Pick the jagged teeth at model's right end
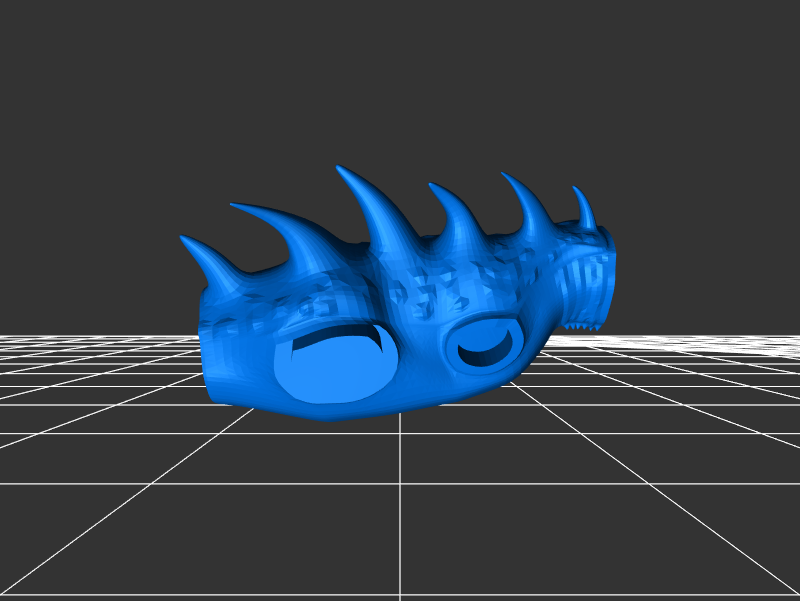Viewport: 800px width, 601px height. click(x=581, y=323)
